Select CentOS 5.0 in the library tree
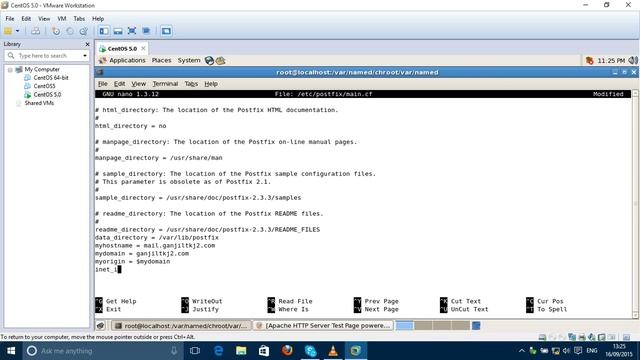Image resolution: width=640 pixels, height=360 pixels. click(47, 95)
